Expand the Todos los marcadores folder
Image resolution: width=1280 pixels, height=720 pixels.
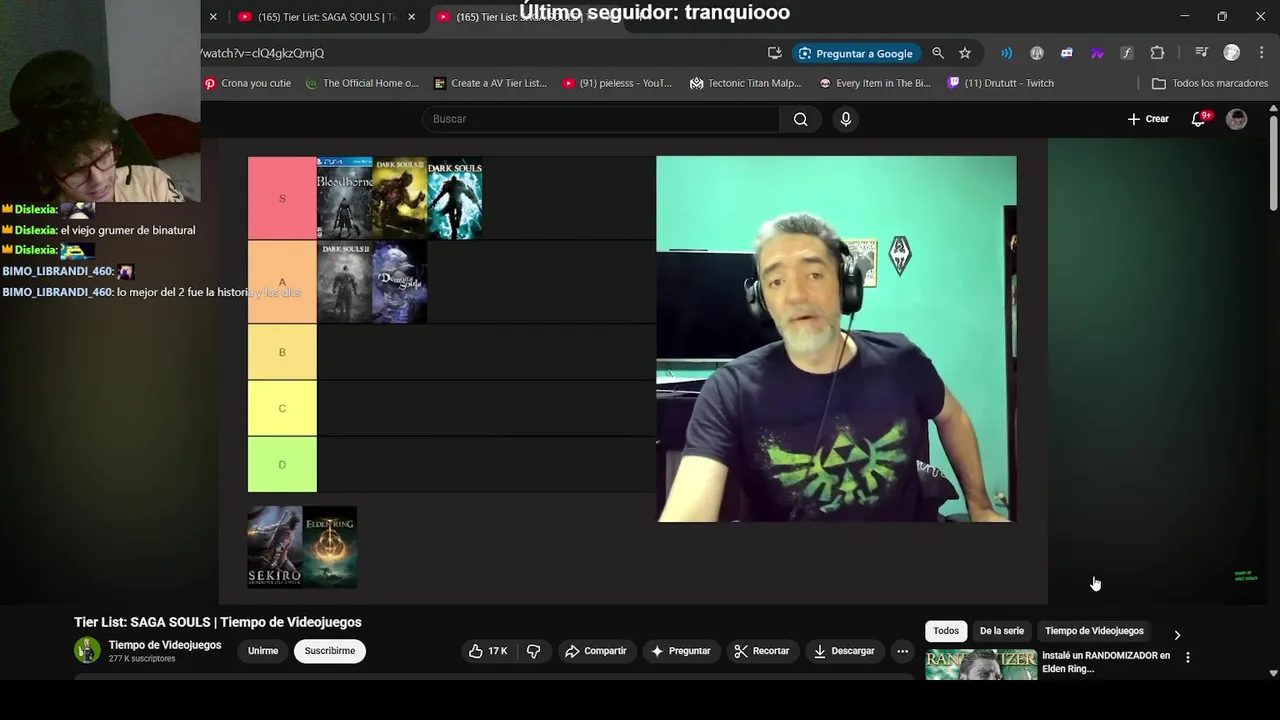[1210, 83]
